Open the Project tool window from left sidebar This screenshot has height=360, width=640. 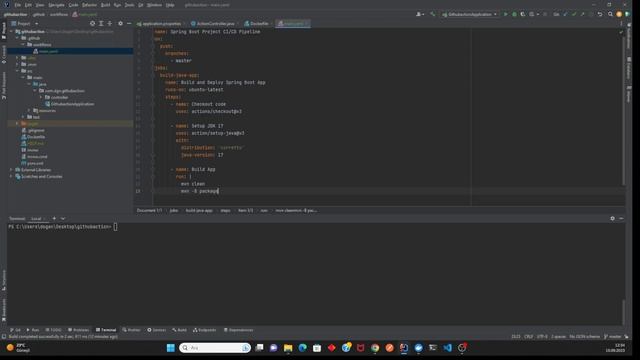[4, 30]
